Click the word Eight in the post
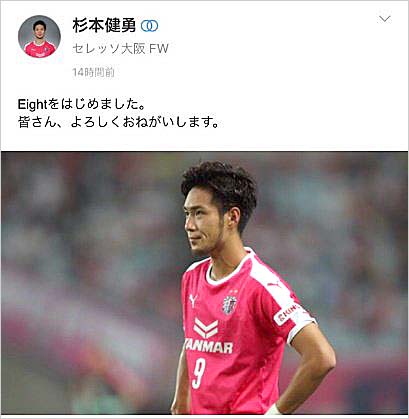This screenshot has height=419, width=409. pyautogui.click(x=32, y=105)
